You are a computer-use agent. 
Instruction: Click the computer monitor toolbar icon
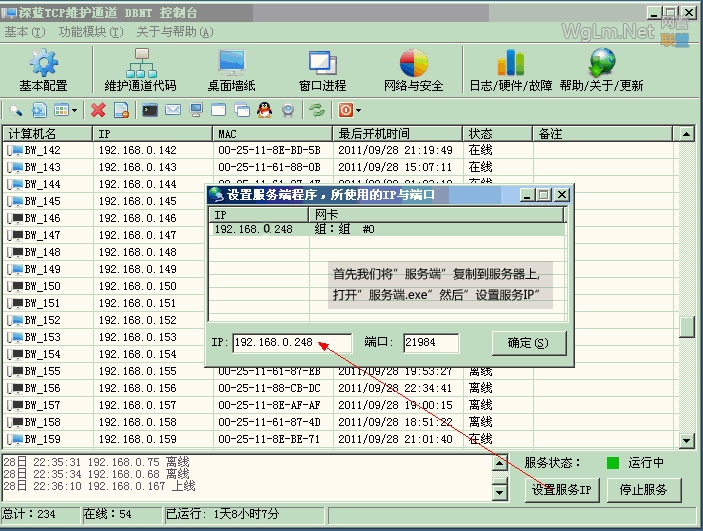[x=196, y=110]
